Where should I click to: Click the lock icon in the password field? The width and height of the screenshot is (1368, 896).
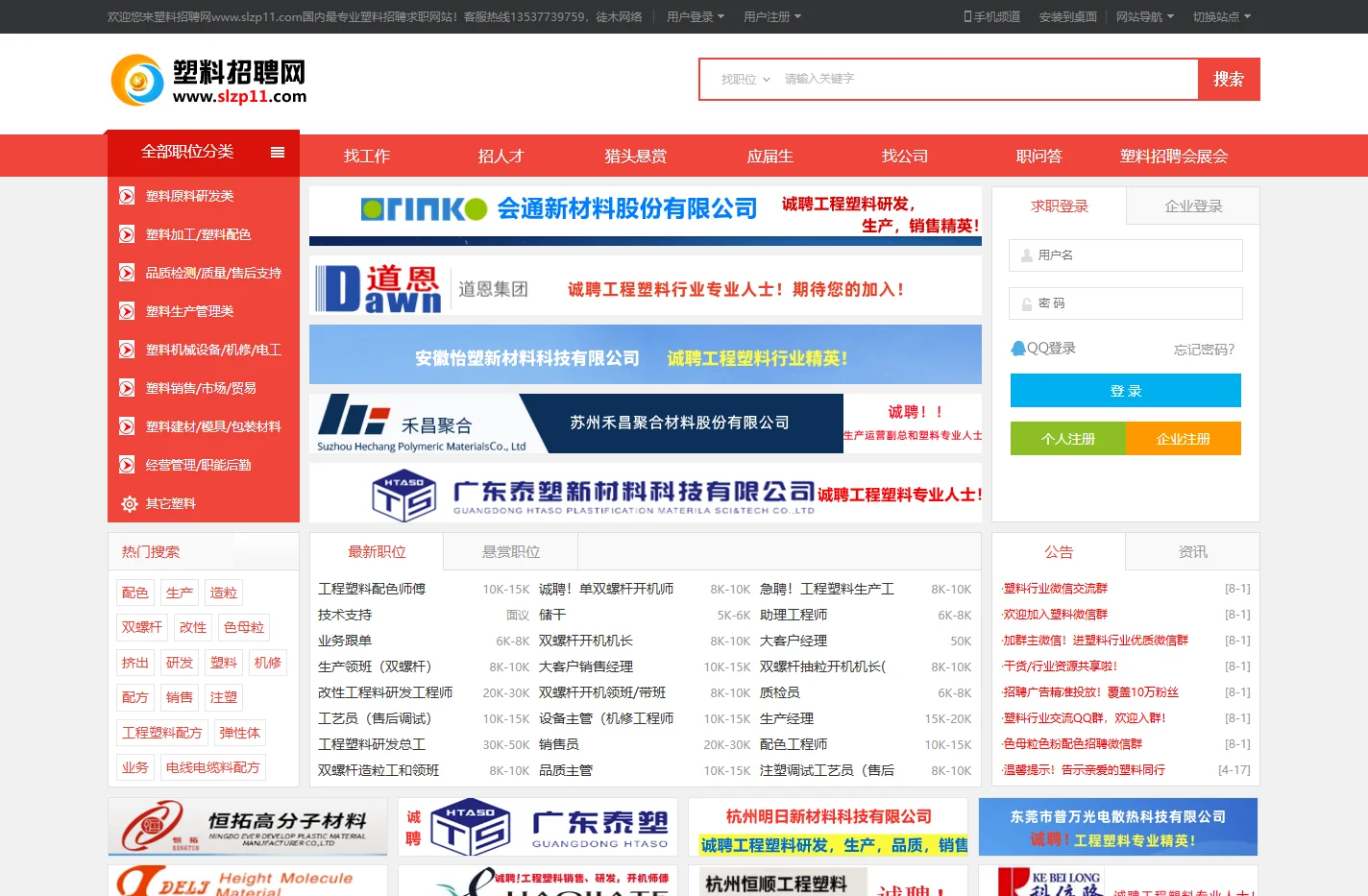coord(1025,303)
